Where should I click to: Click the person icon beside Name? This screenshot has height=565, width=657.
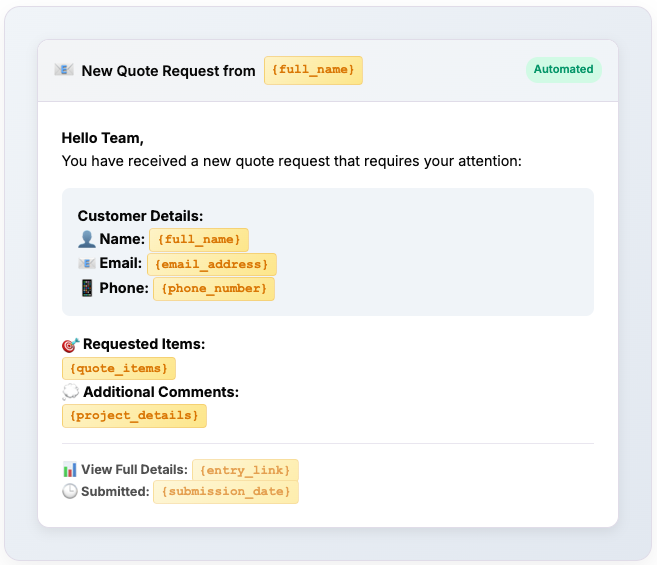[x=87, y=239]
